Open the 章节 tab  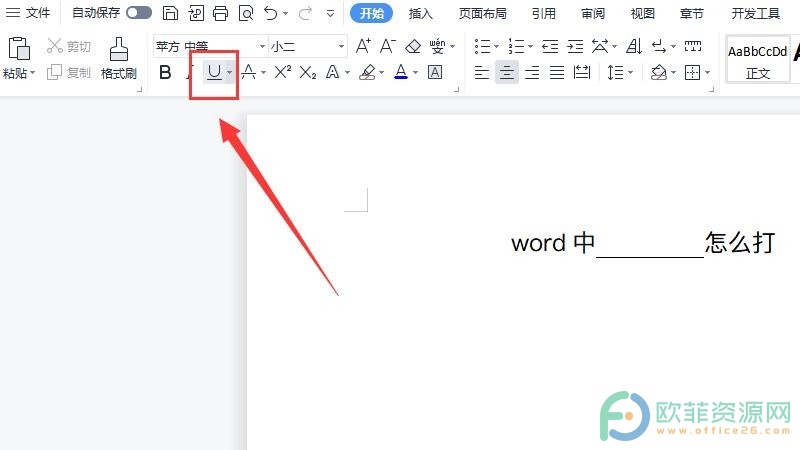pos(692,14)
